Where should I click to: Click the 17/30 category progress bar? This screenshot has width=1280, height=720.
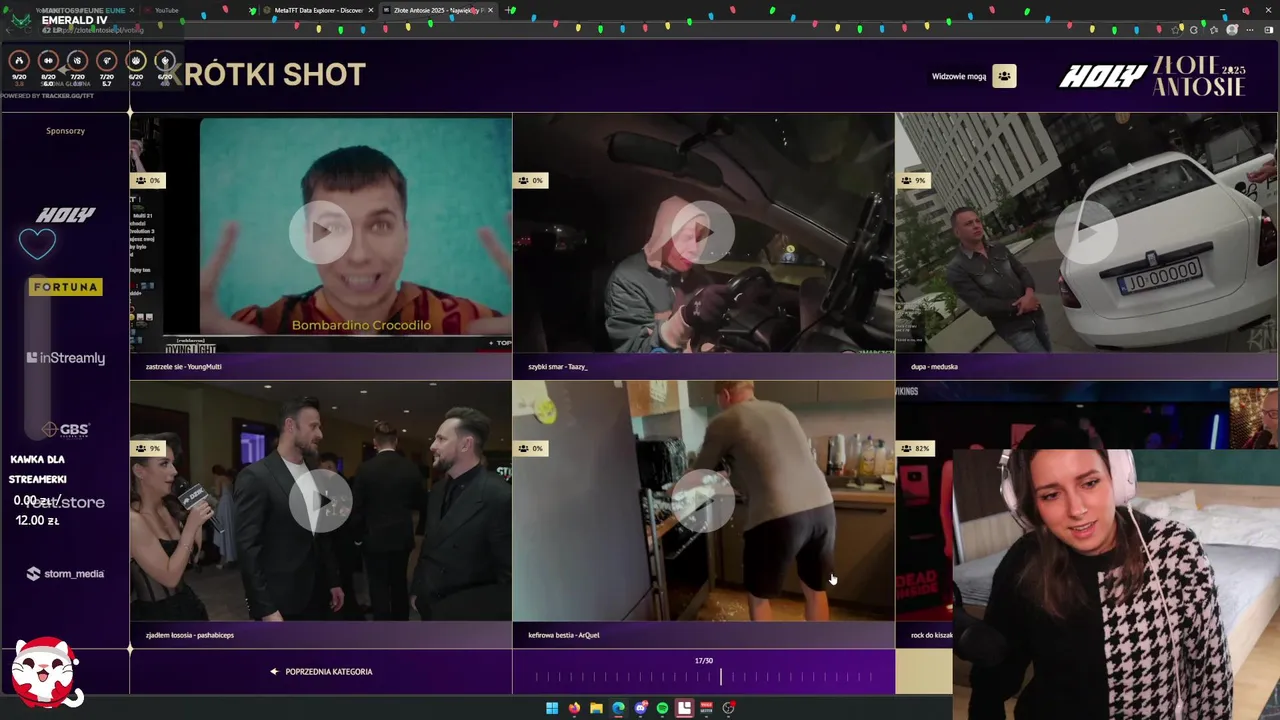coord(703,672)
